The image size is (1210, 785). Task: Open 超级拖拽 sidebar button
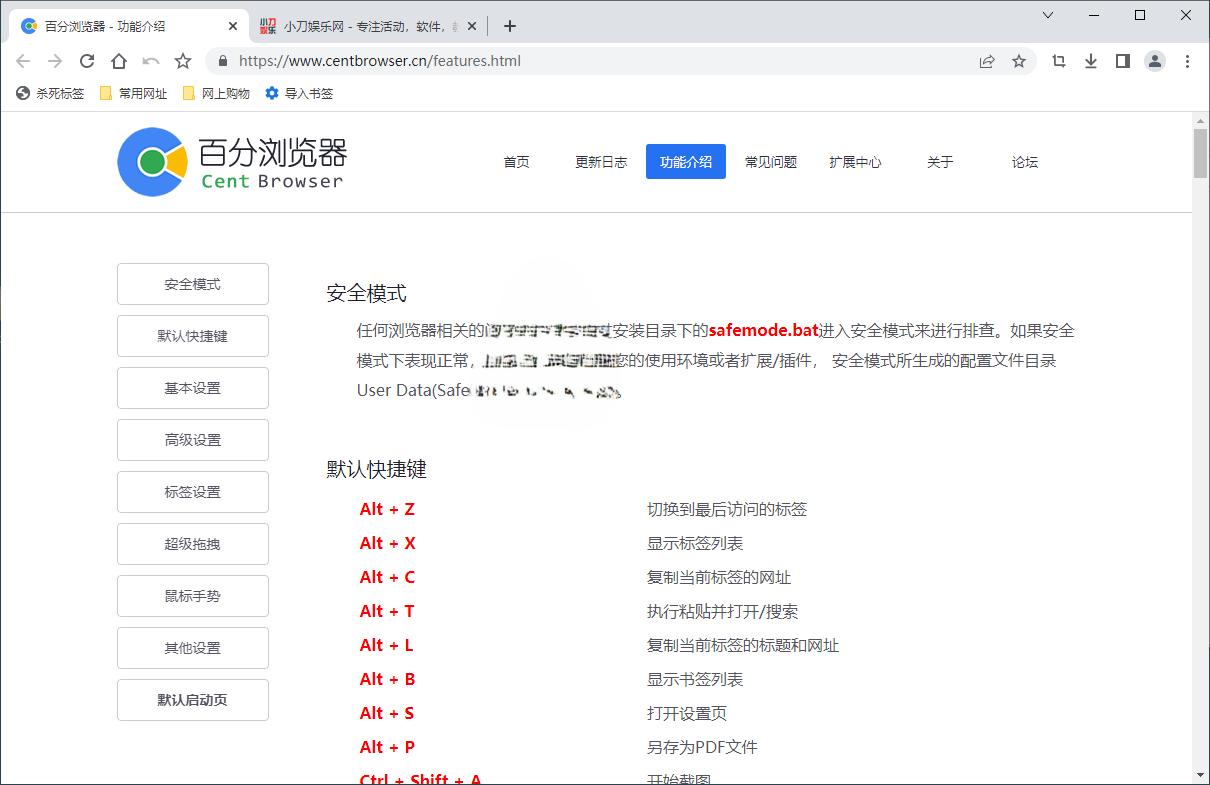point(193,544)
